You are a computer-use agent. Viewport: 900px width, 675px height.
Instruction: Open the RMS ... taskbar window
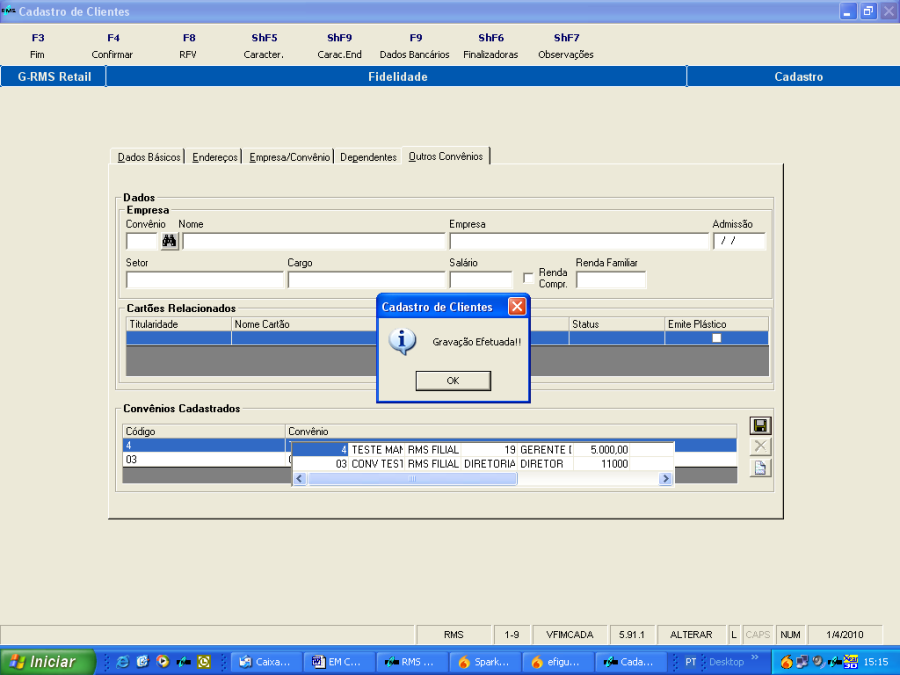coord(411,662)
